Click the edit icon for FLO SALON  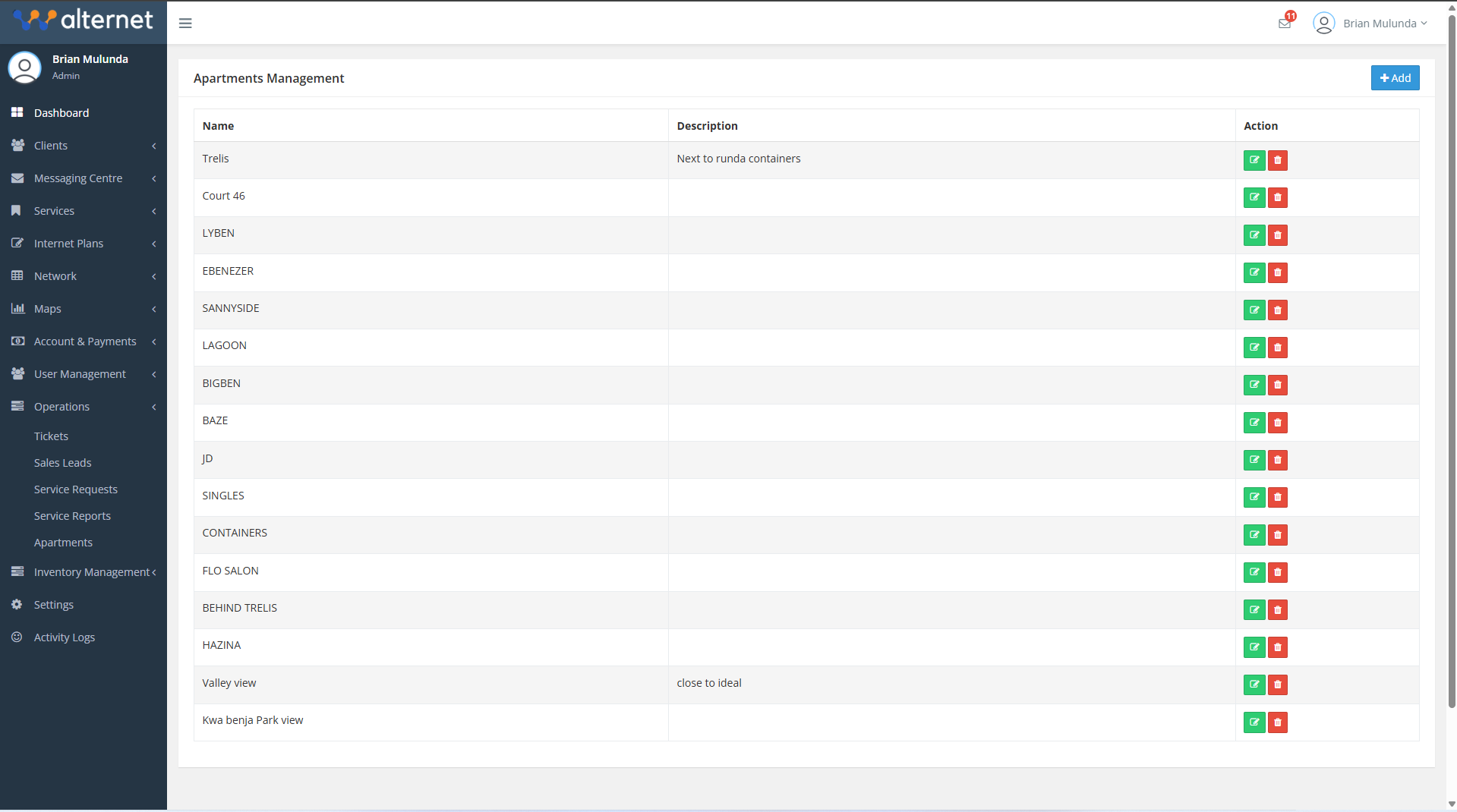pos(1254,572)
